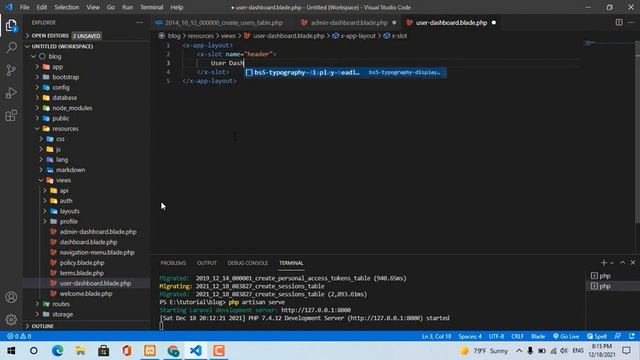Click Go Live in status bar
Image resolution: width=640 pixels, height=360 pixels.
(566, 336)
